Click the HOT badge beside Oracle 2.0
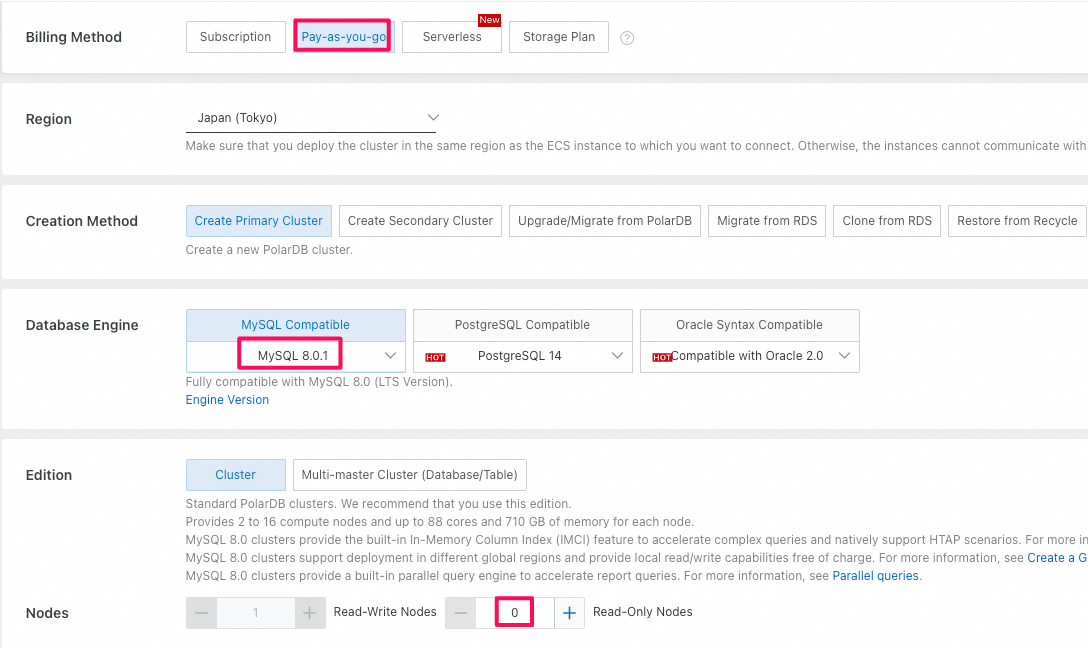Image resolution: width=1088 pixels, height=648 pixels. pyautogui.click(x=662, y=357)
